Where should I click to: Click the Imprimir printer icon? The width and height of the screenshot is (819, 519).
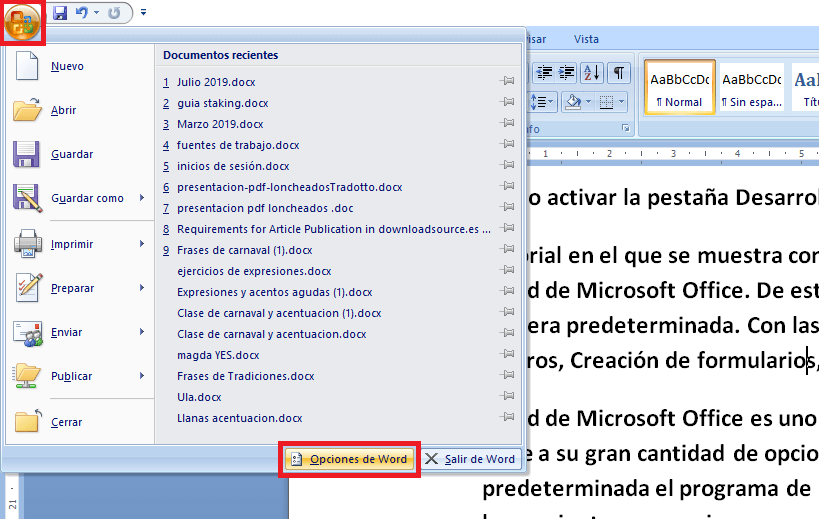(28, 244)
